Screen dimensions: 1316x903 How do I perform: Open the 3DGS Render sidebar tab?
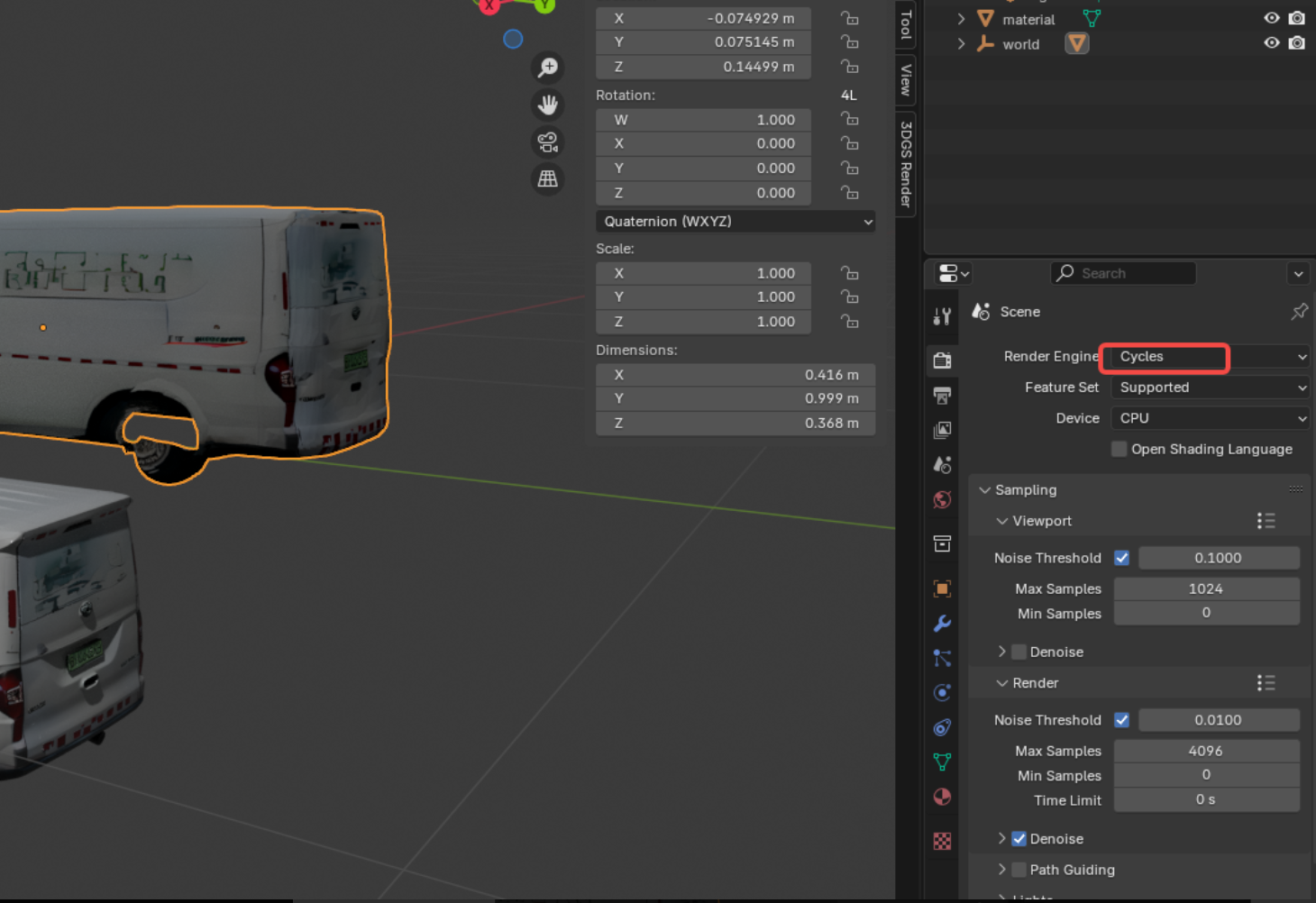click(x=906, y=163)
